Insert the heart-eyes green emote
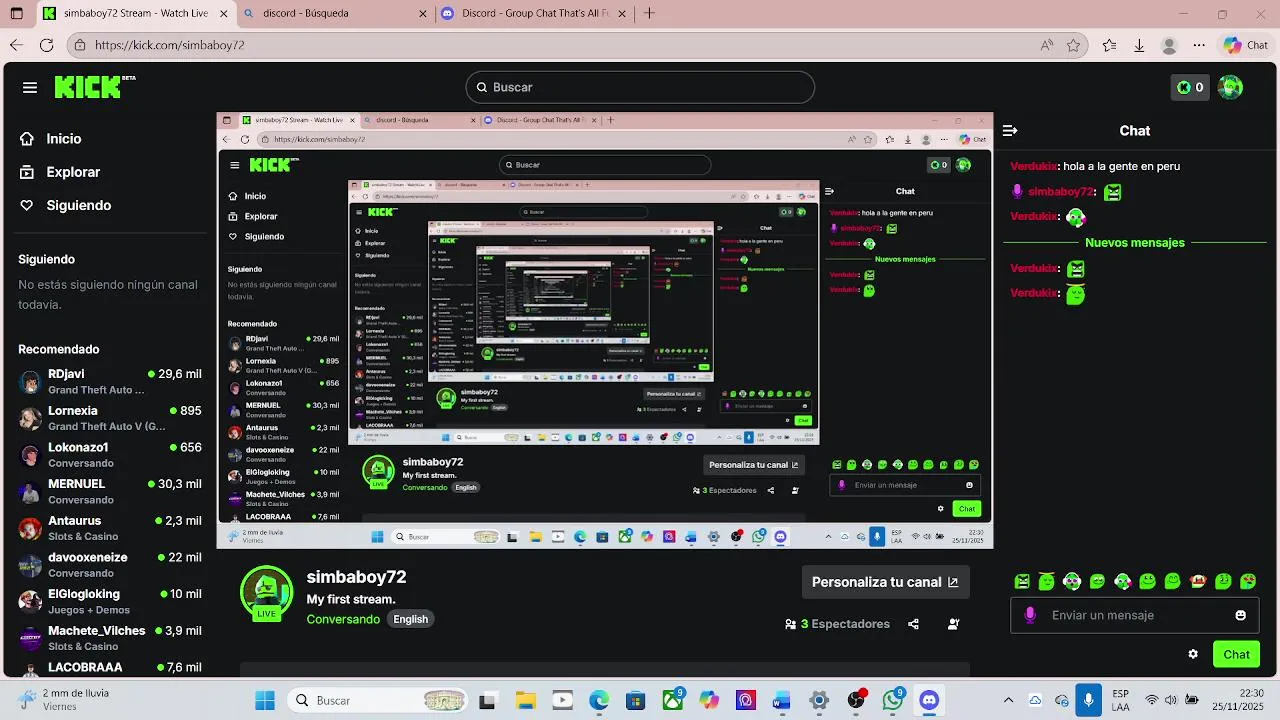The height and width of the screenshot is (720, 1280). click(1248, 581)
